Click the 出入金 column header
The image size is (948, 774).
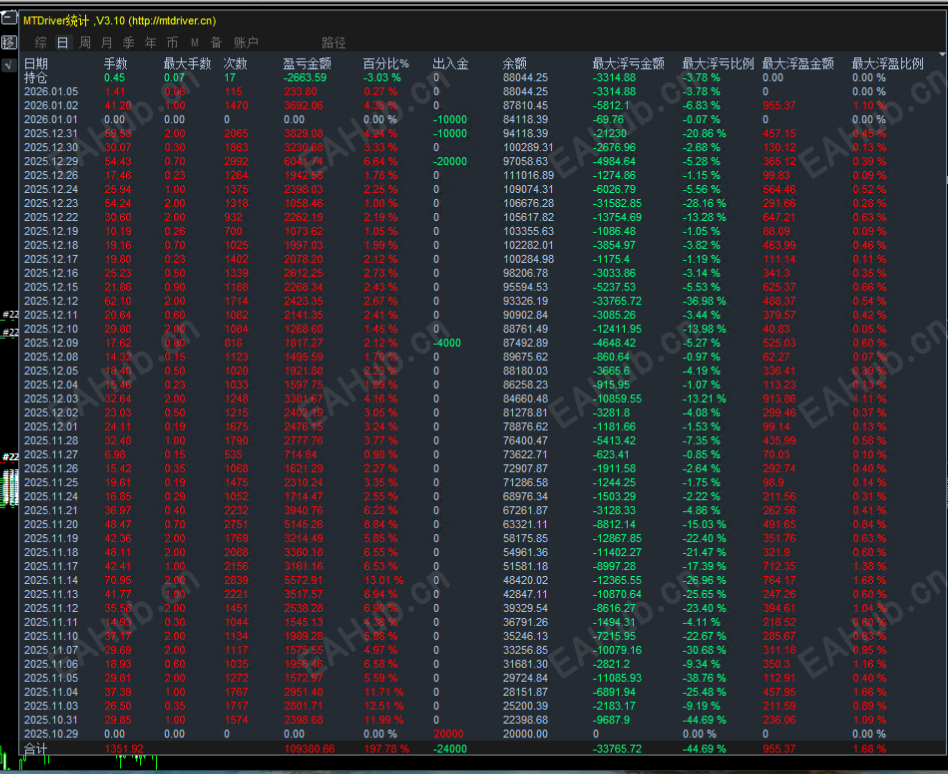[450, 63]
